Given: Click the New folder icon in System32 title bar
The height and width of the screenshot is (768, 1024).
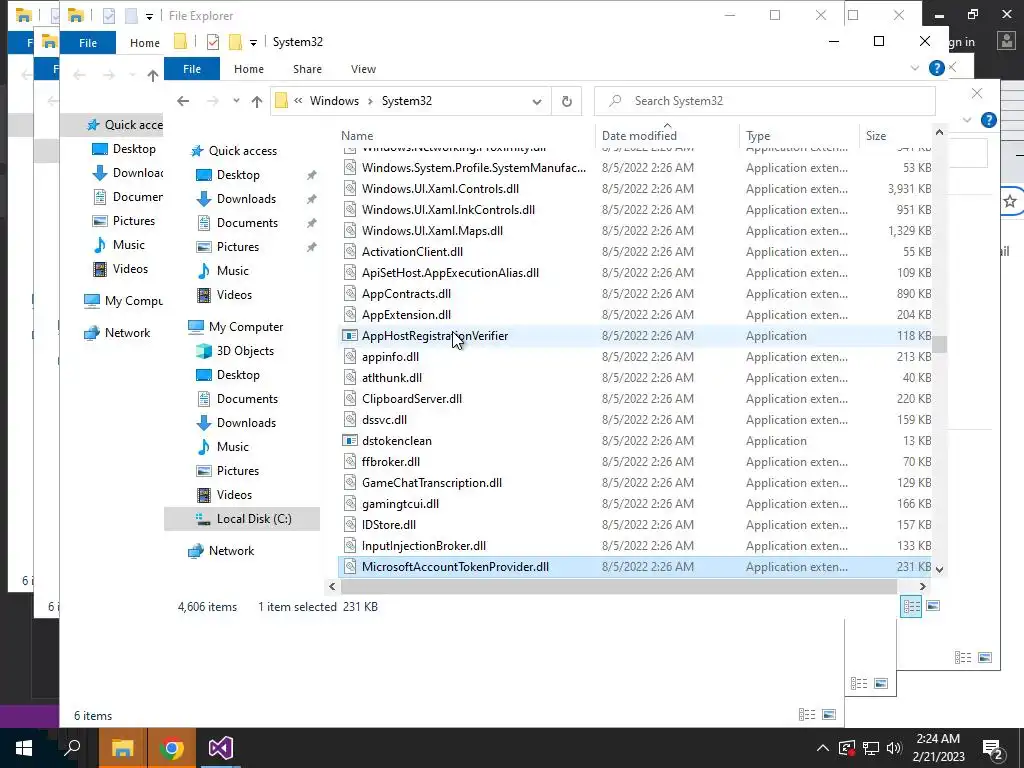Looking at the screenshot, I should click(235, 42).
